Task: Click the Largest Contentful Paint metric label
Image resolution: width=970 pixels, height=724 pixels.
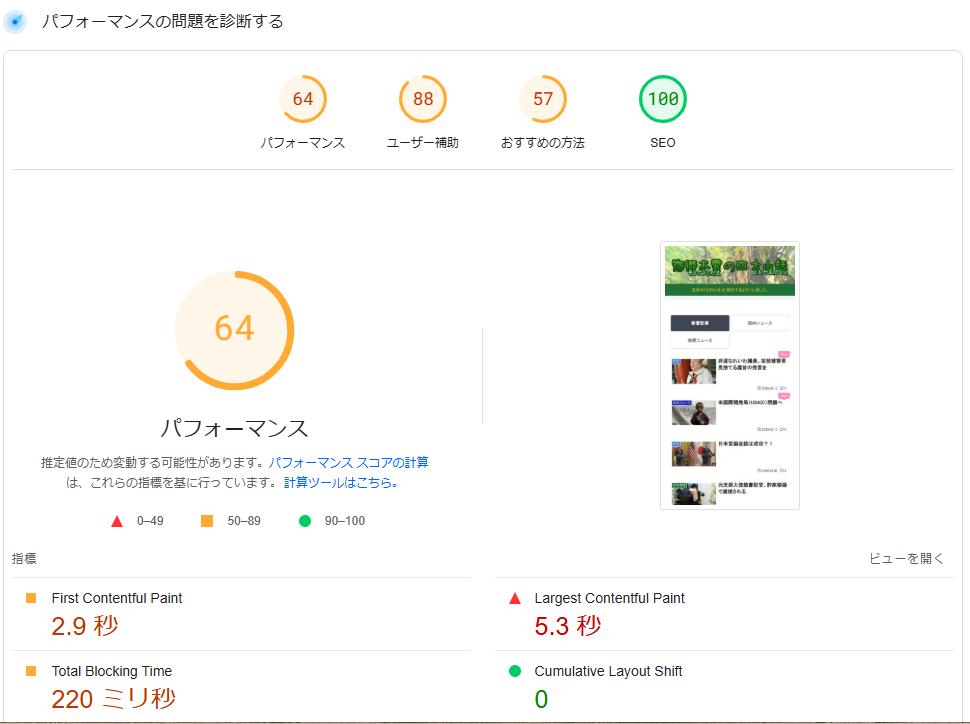Action: [609, 598]
